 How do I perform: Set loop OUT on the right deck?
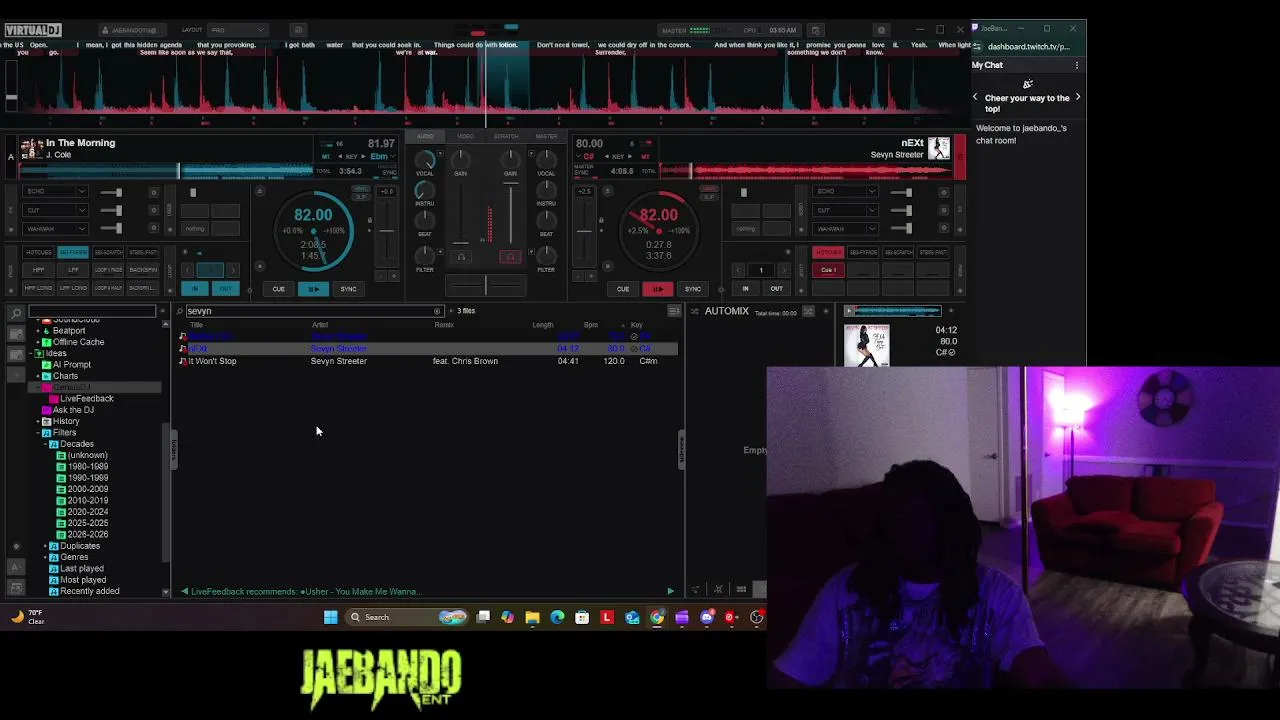click(x=776, y=289)
